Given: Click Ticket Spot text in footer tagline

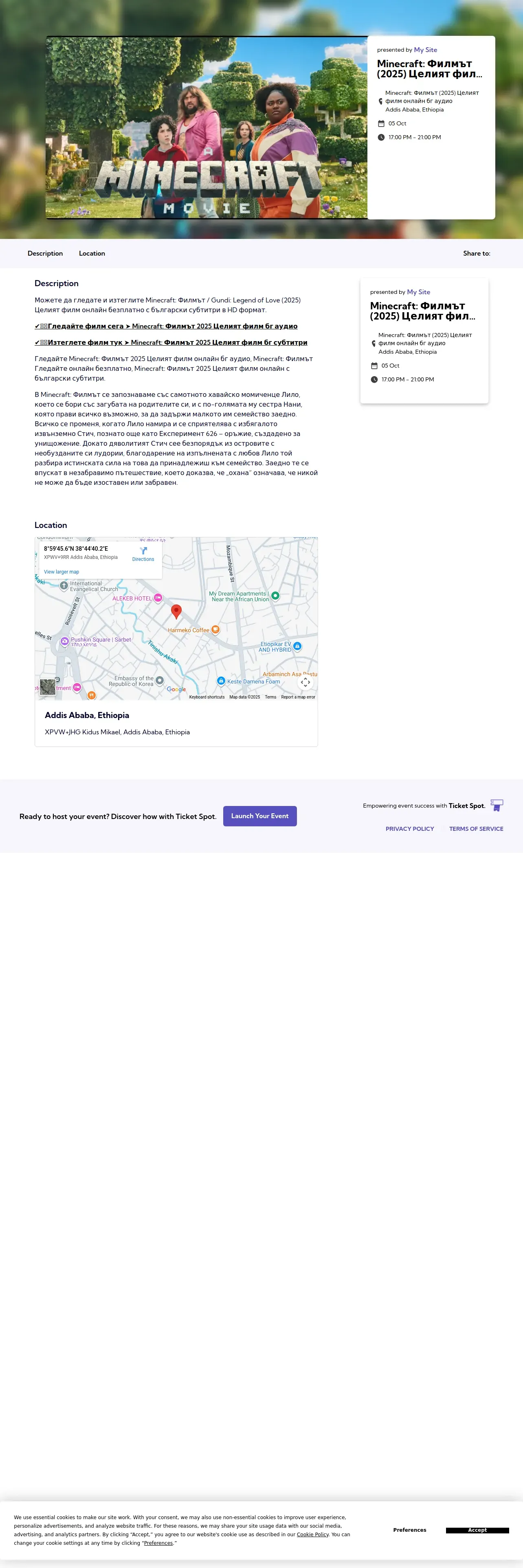Looking at the screenshot, I should (x=467, y=806).
